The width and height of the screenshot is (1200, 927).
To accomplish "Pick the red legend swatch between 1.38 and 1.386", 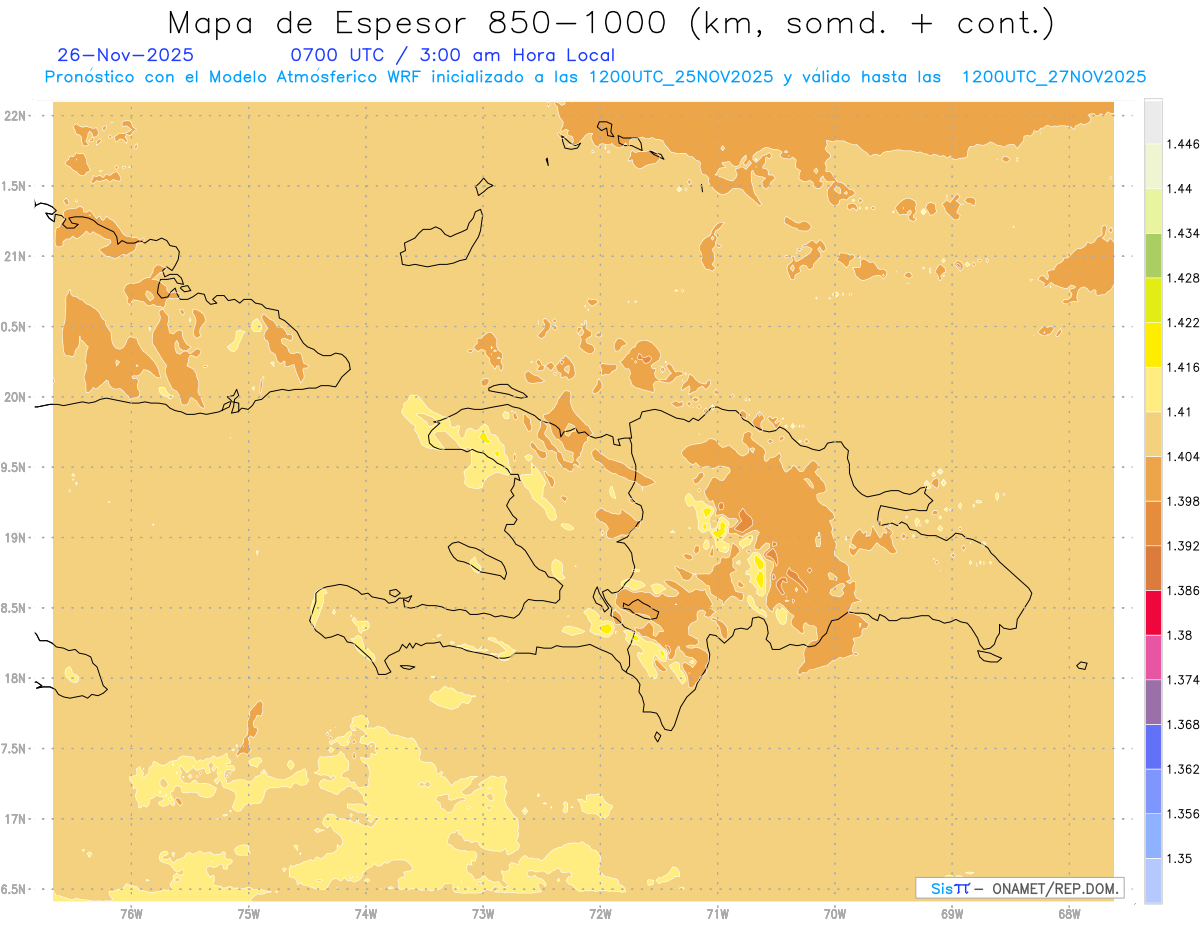I will coord(1153,612).
